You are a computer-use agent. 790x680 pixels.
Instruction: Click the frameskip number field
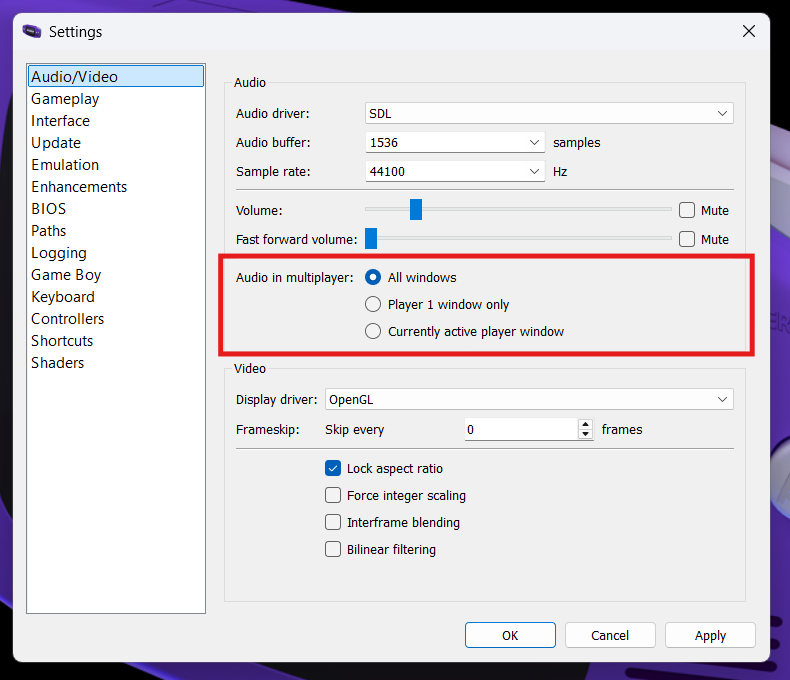click(x=521, y=430)
